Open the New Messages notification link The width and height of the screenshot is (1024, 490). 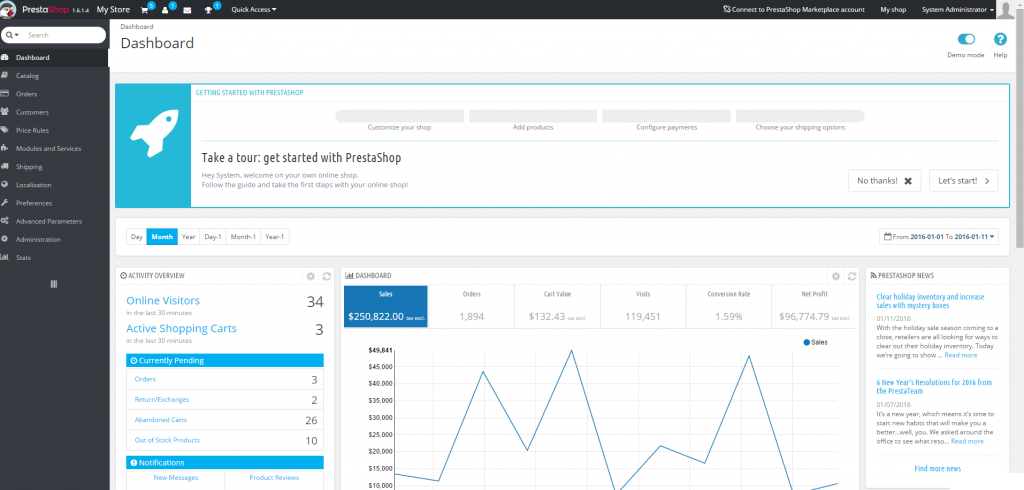tap(176, 478)
